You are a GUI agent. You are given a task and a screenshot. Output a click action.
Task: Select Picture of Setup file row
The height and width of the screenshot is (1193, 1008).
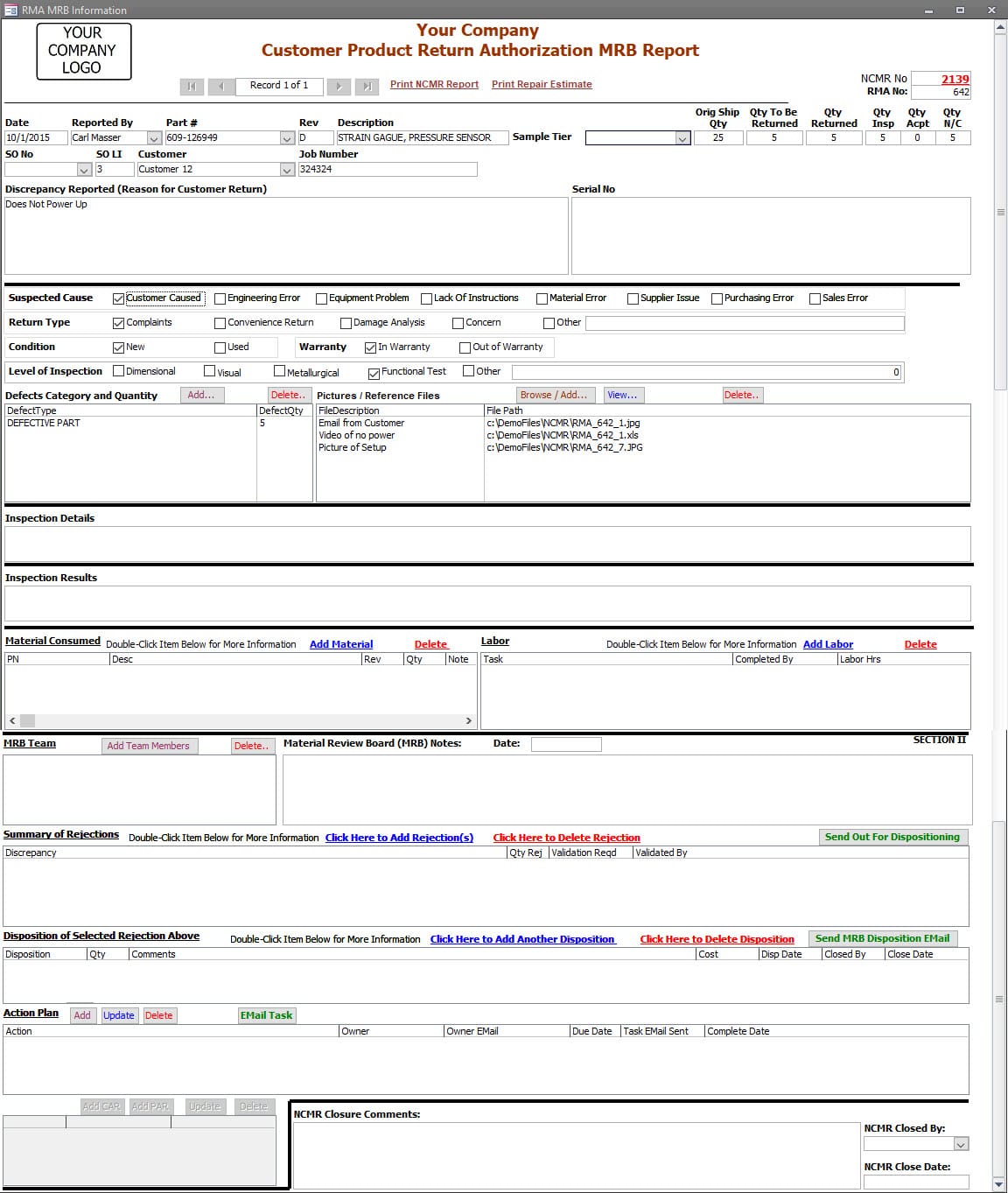[643, 447]
